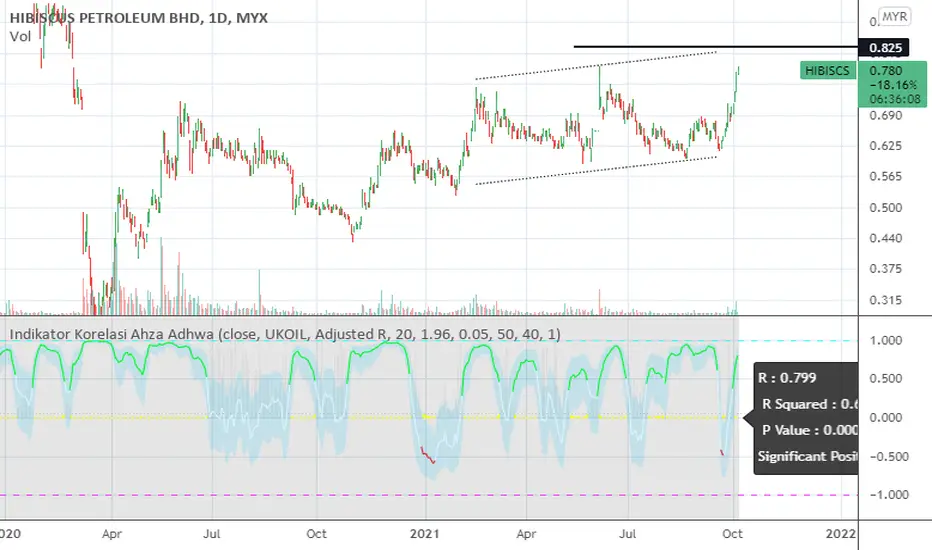Click the R : 0.799 tooltip line

click(x=787, y=378)
